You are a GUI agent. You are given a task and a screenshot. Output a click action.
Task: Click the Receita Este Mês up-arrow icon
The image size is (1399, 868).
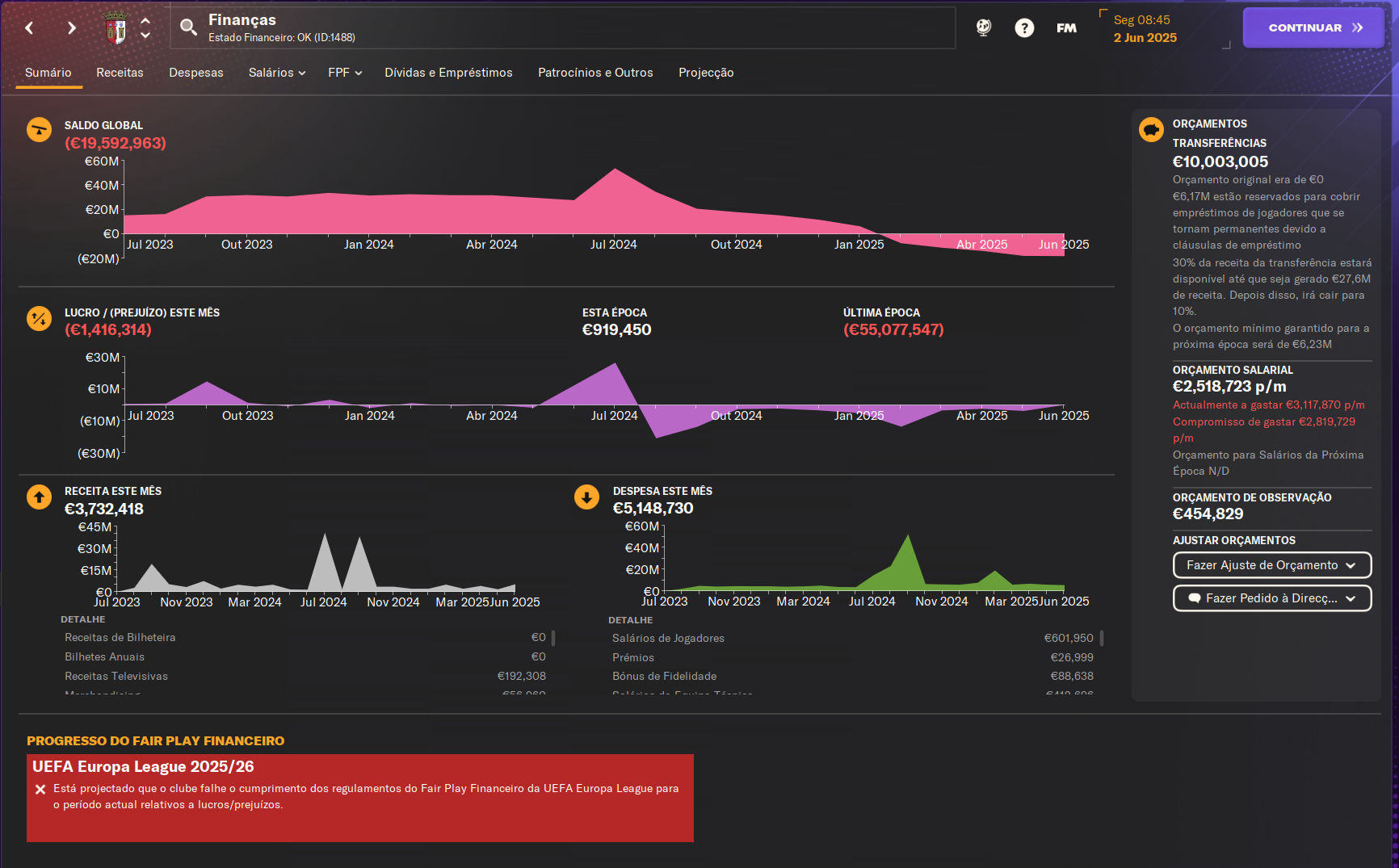click(39, 497)
